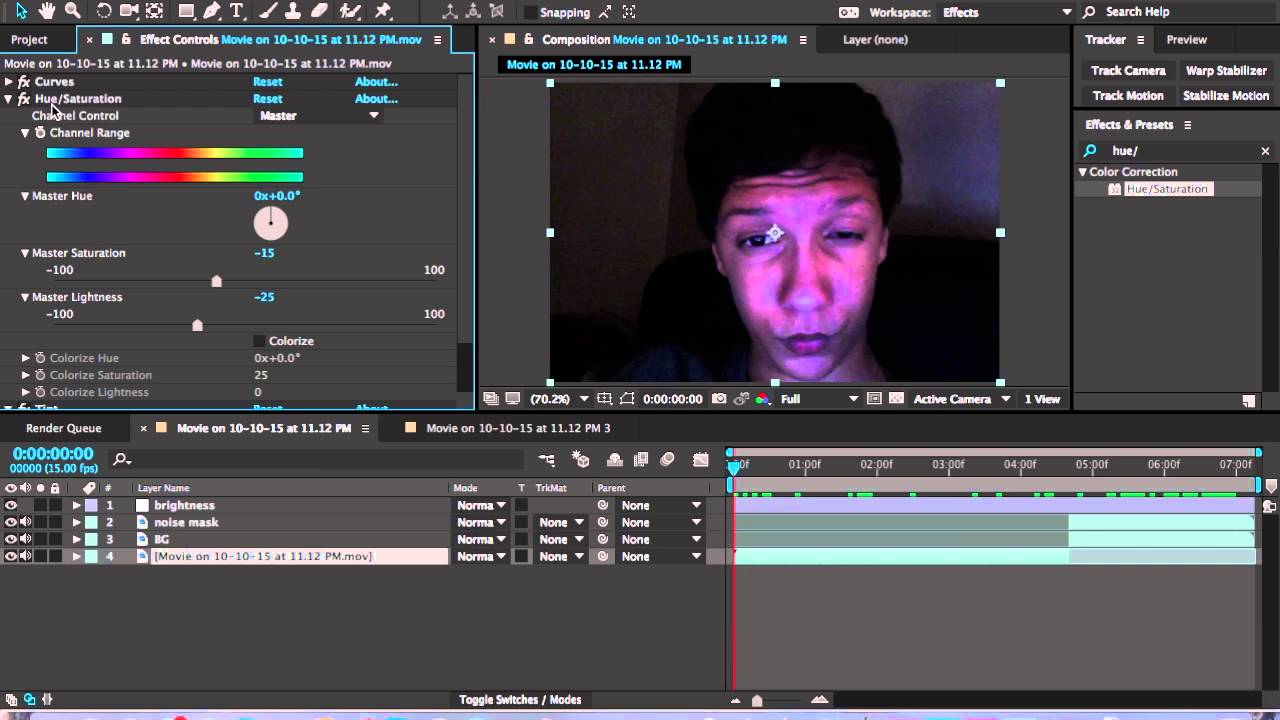Click the Master Hue angle dial
The width and height of the screenshot is (1280, 720).
(x=271, y=223)
